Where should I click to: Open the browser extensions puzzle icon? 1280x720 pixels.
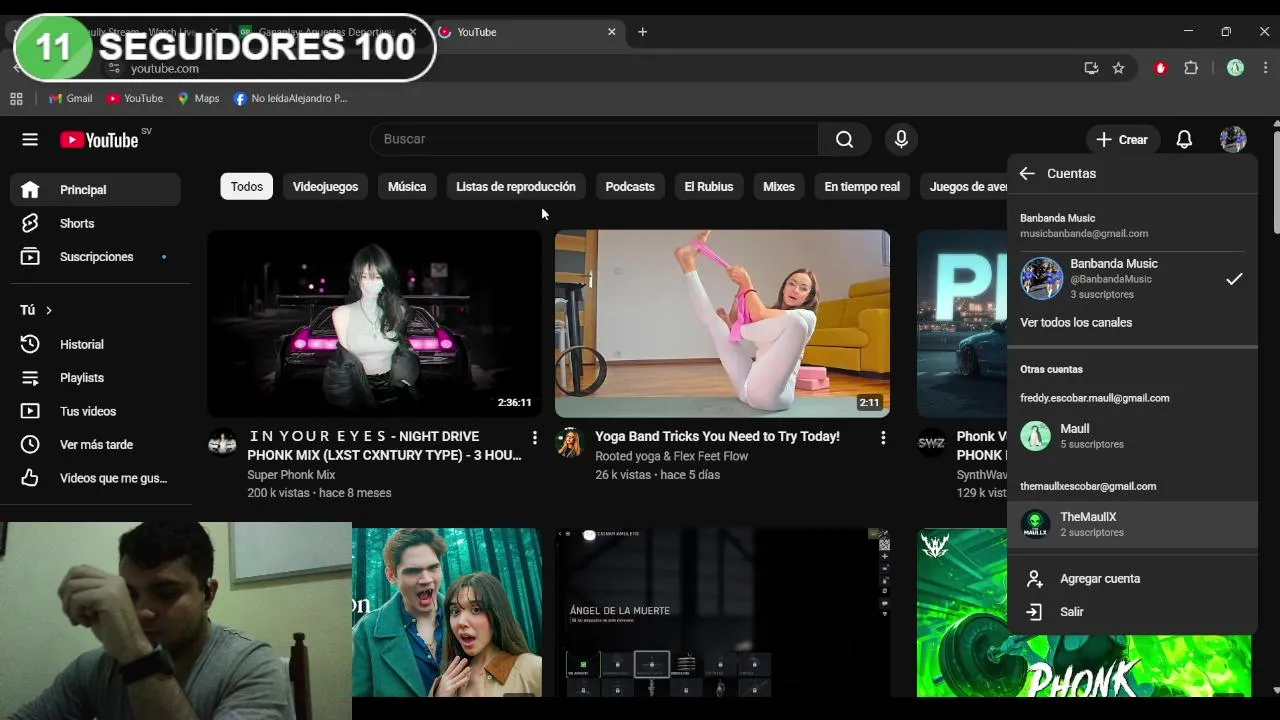coord(1191,68)
